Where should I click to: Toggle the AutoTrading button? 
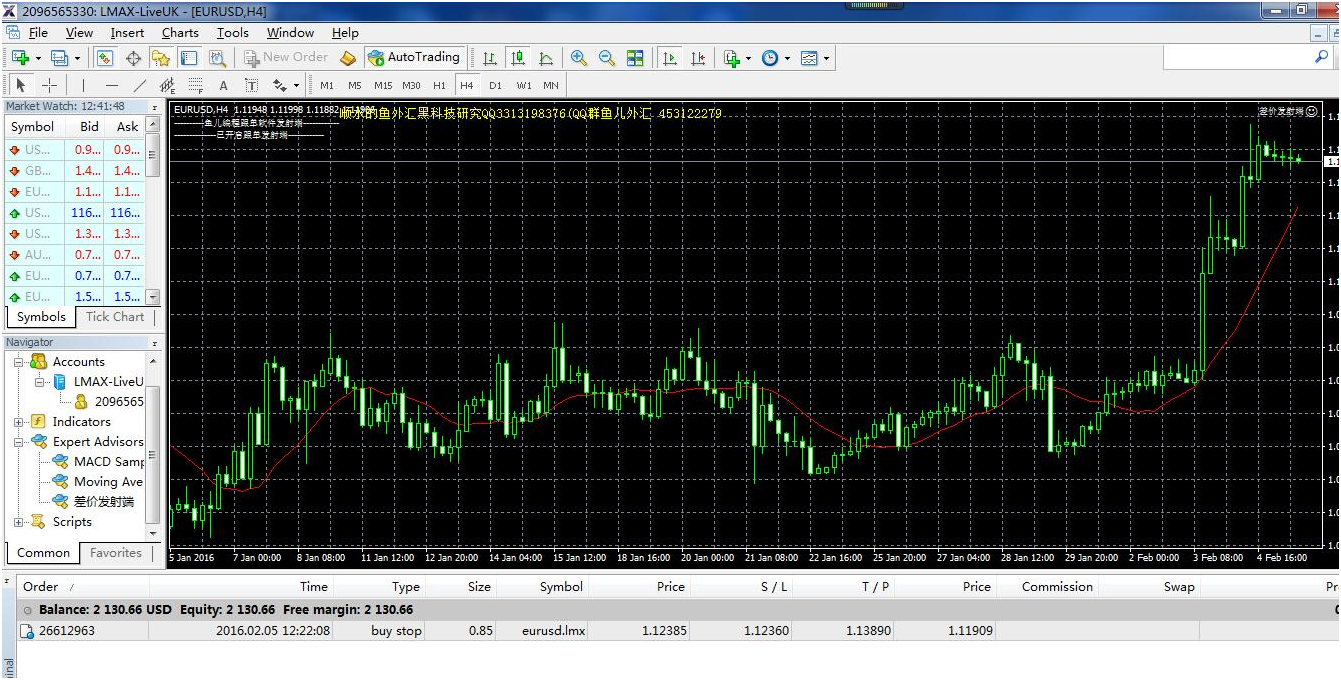(x=414, y=58)
